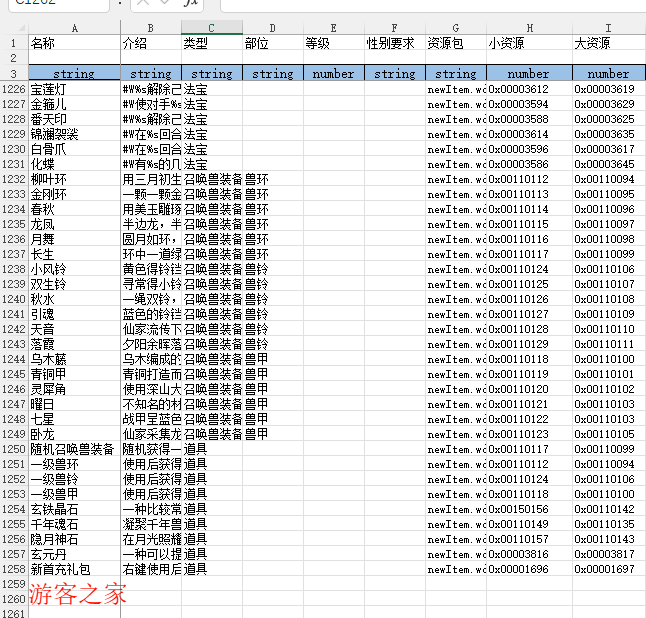Select column I header
646x618 pixels.
[x=608, y=27]
